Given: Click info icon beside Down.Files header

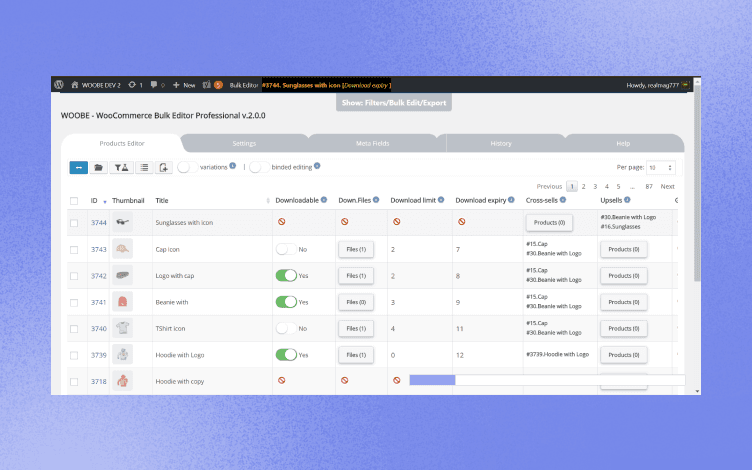Looking at the screenshot, I should pyautogui.click(x=376, y=200).
